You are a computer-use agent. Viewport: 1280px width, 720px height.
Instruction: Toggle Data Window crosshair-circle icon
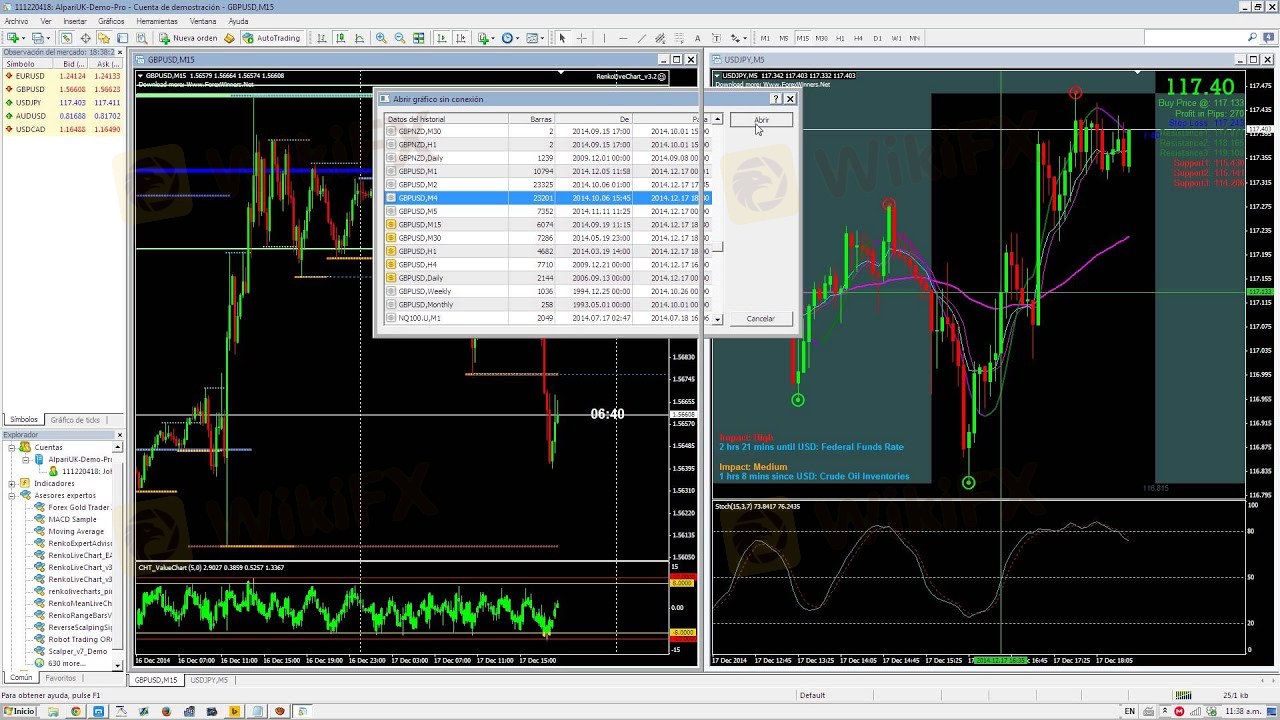85,38
